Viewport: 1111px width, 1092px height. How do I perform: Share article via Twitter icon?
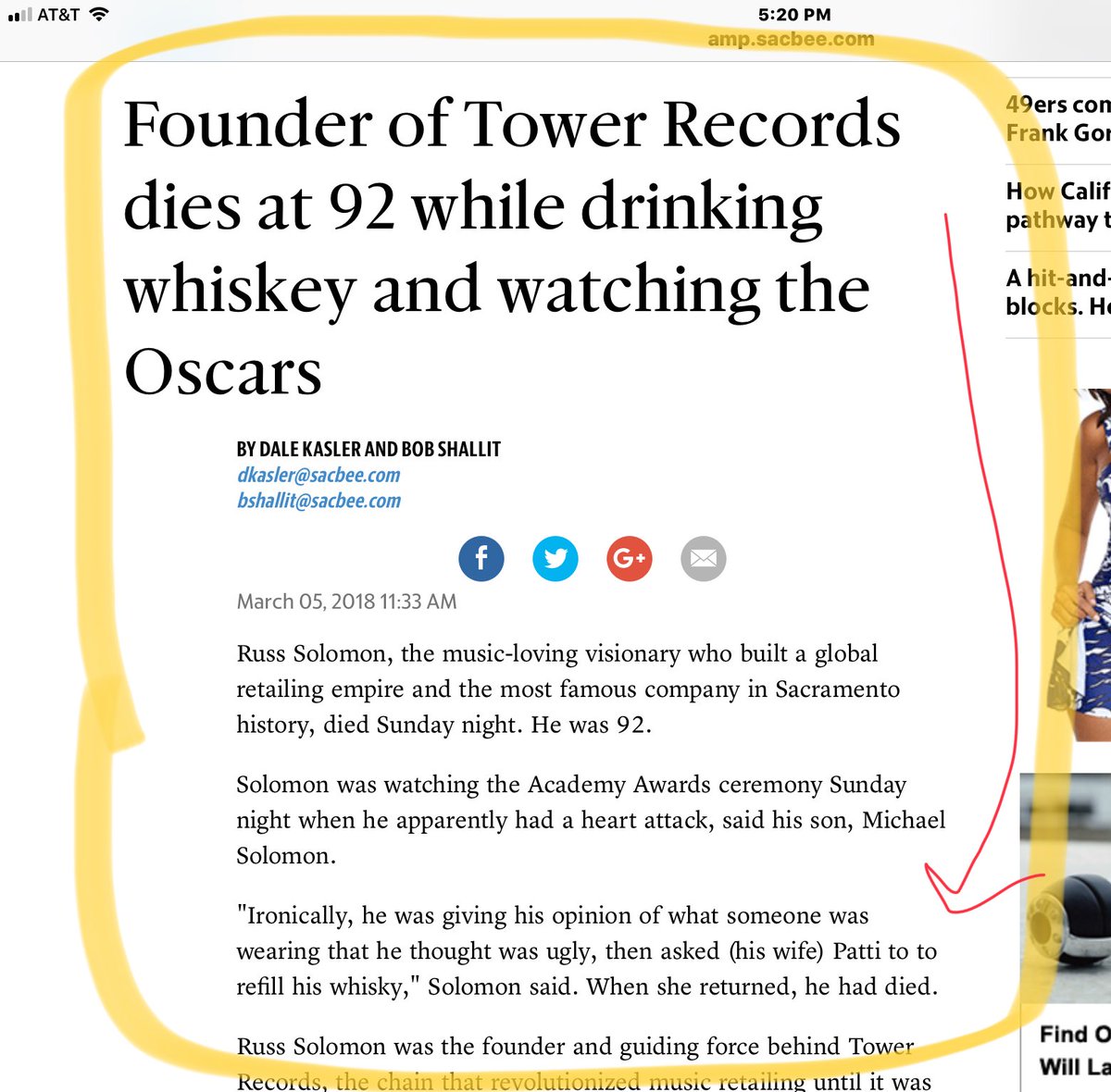pos(555,559)
